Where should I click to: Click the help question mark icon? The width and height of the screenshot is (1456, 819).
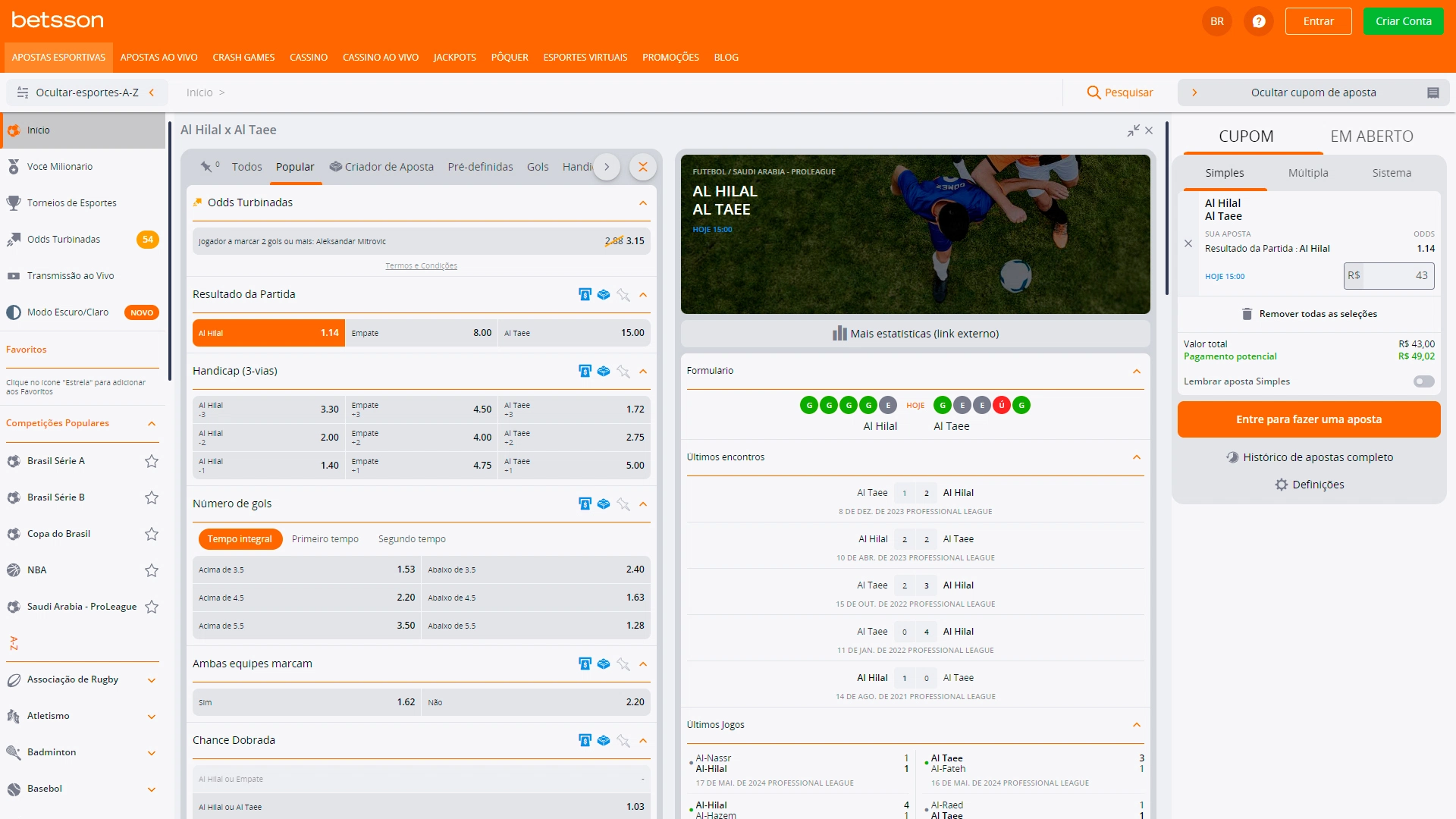click(x=1259, y=21)
